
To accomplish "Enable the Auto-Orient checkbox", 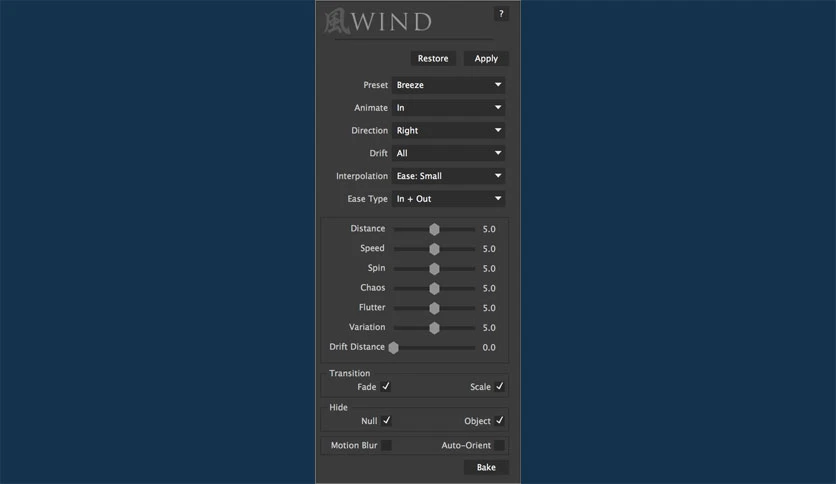I will click(x=500, y=445).
